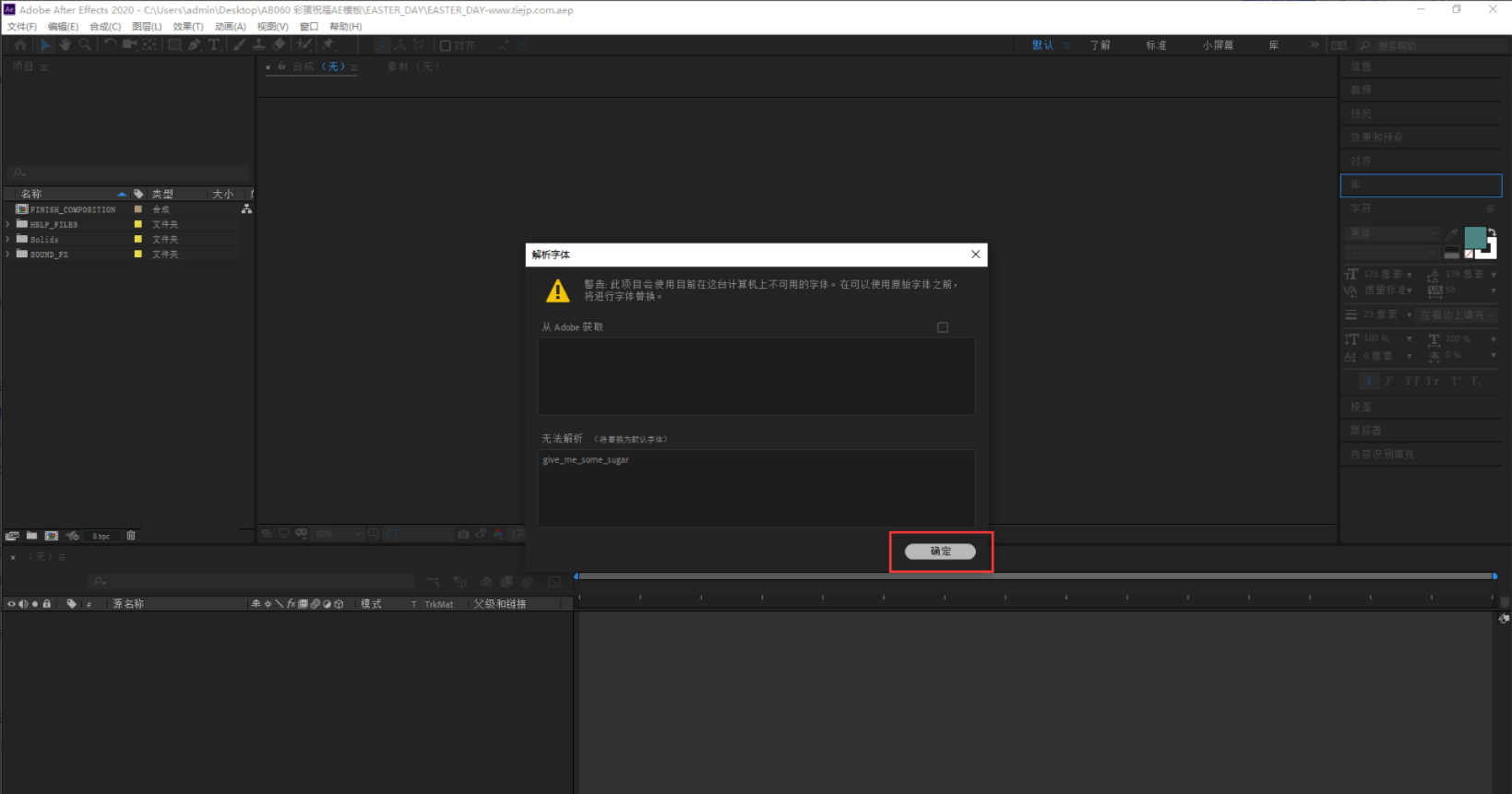Click the Home icon in the toolbar
This screenshot has height=794, width=1512.
pos(20,44)
